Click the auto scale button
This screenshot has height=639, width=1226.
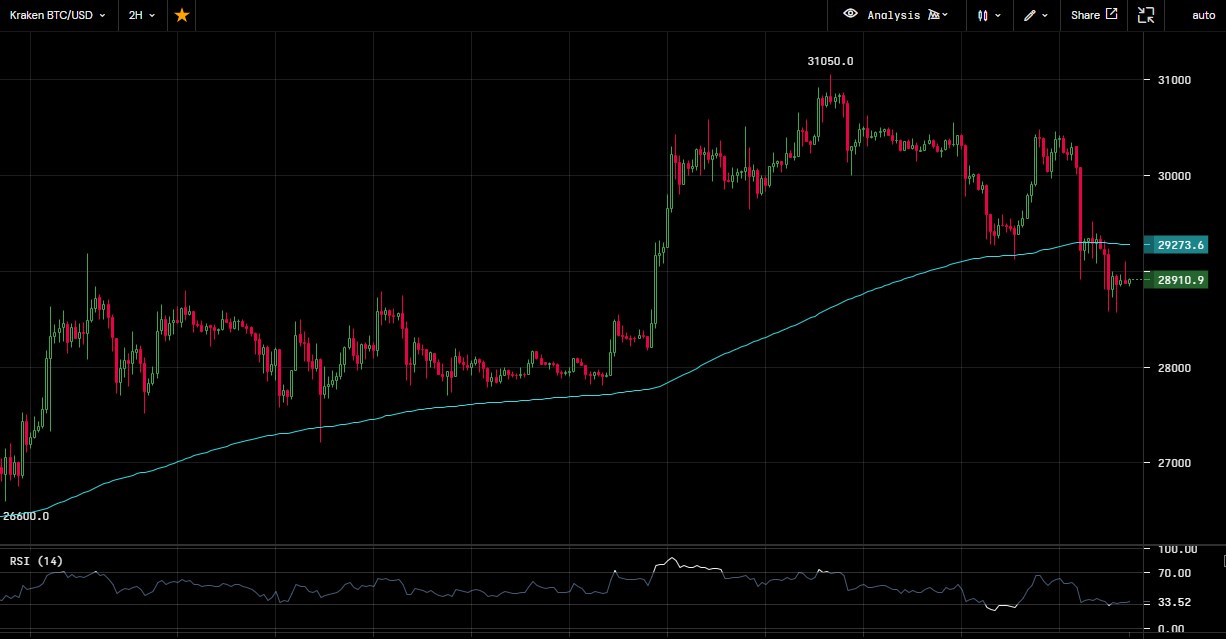(1204, 15)
